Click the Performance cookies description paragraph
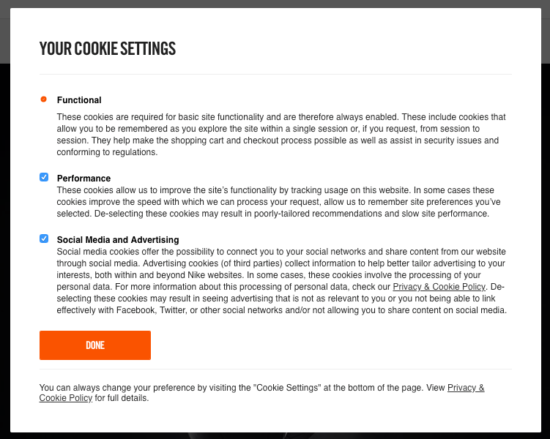Viewport: 550px width, 439px height. 279,202
